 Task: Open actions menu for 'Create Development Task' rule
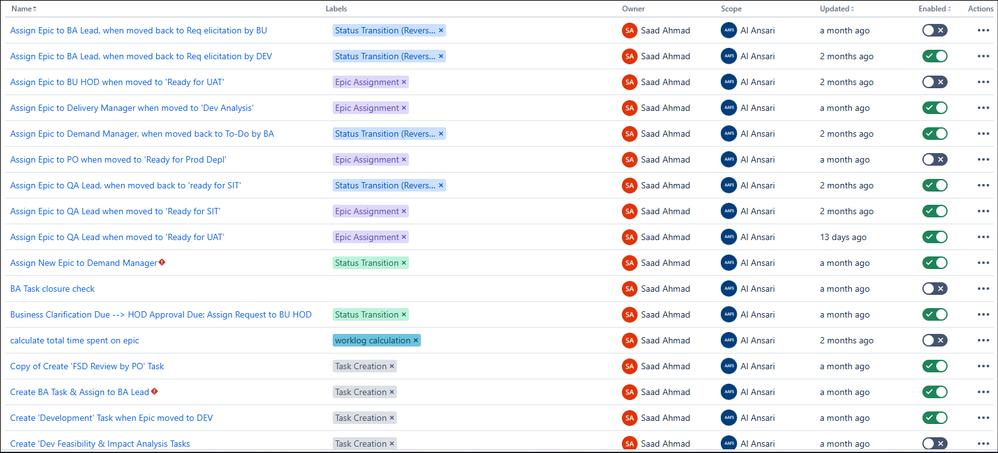tap(983, 418)
